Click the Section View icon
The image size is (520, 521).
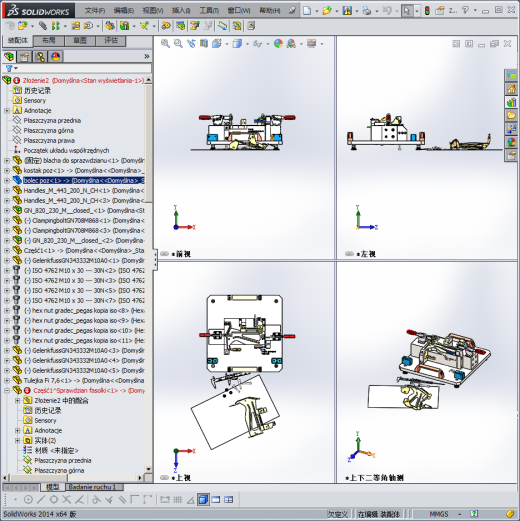point(204,43)
